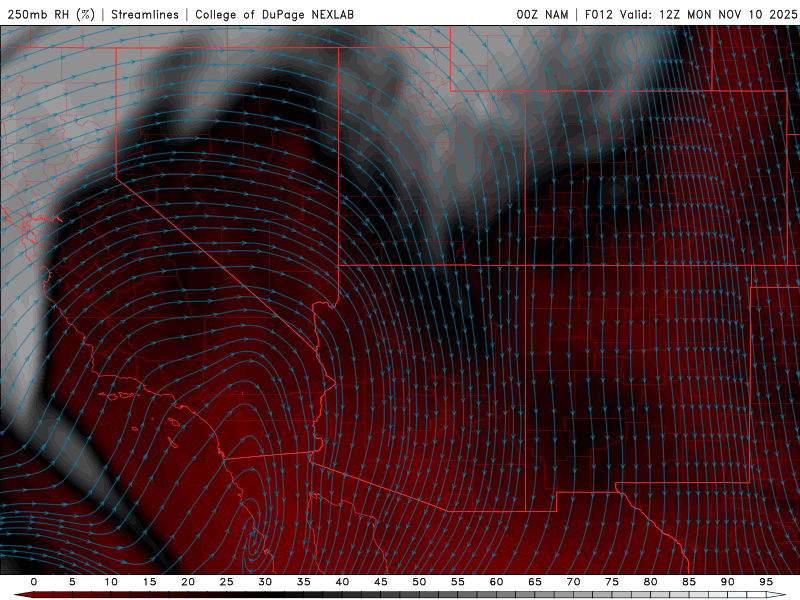Click the 35 value on color scale

pyautogui.click(x=304, y=582)
